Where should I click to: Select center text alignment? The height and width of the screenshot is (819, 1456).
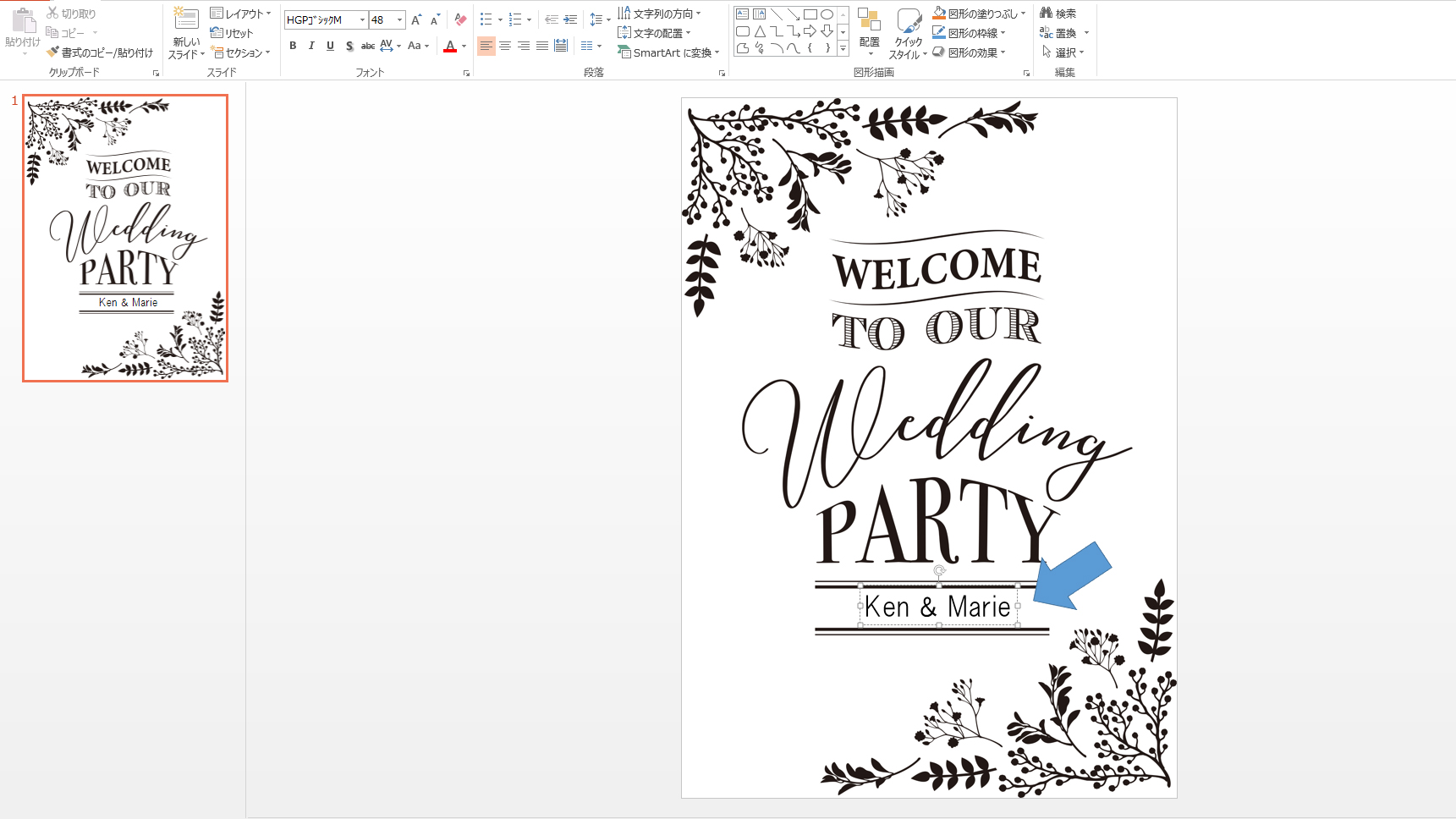(505, 46)
